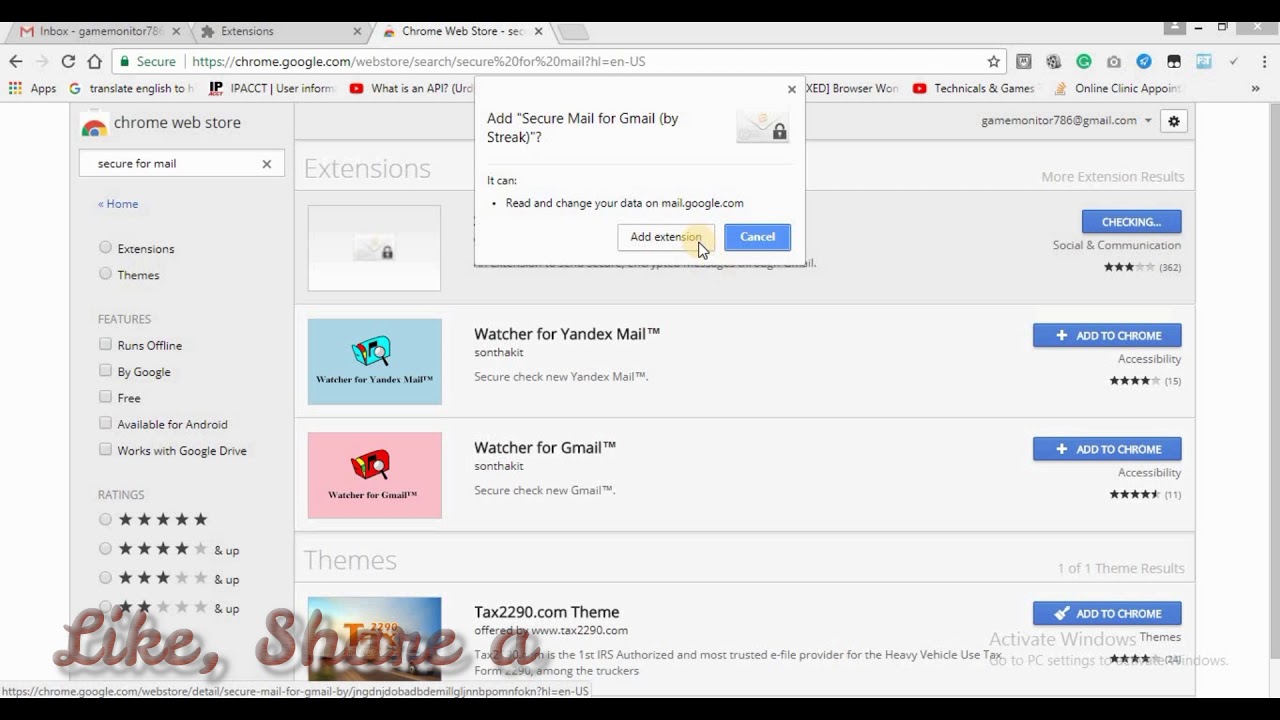The width and height of the screenshot is (1280, 720).
Task: Click the CHECKING... button
Action: (x=1131, y=221)
